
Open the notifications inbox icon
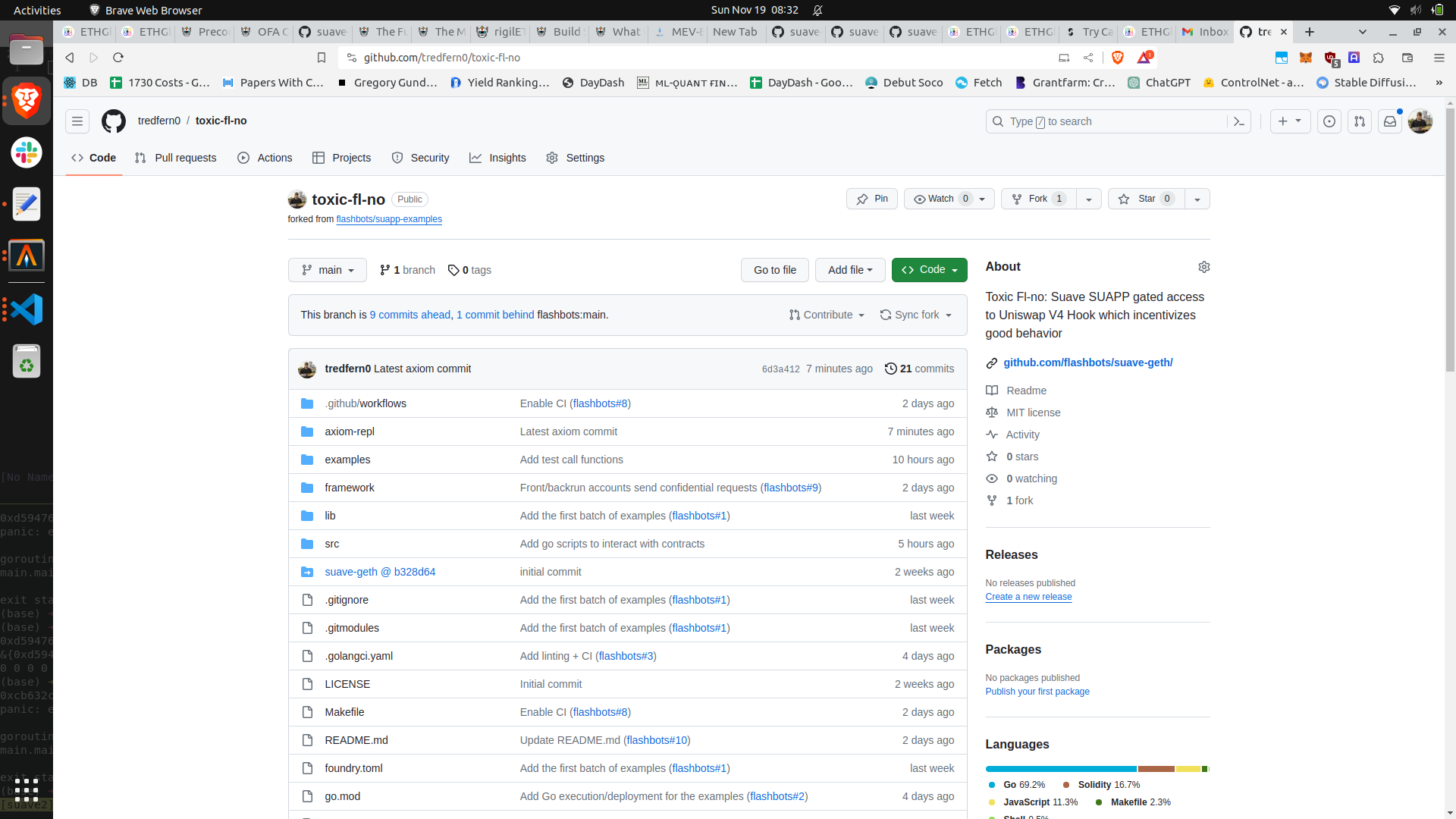tap(1390, 121)
